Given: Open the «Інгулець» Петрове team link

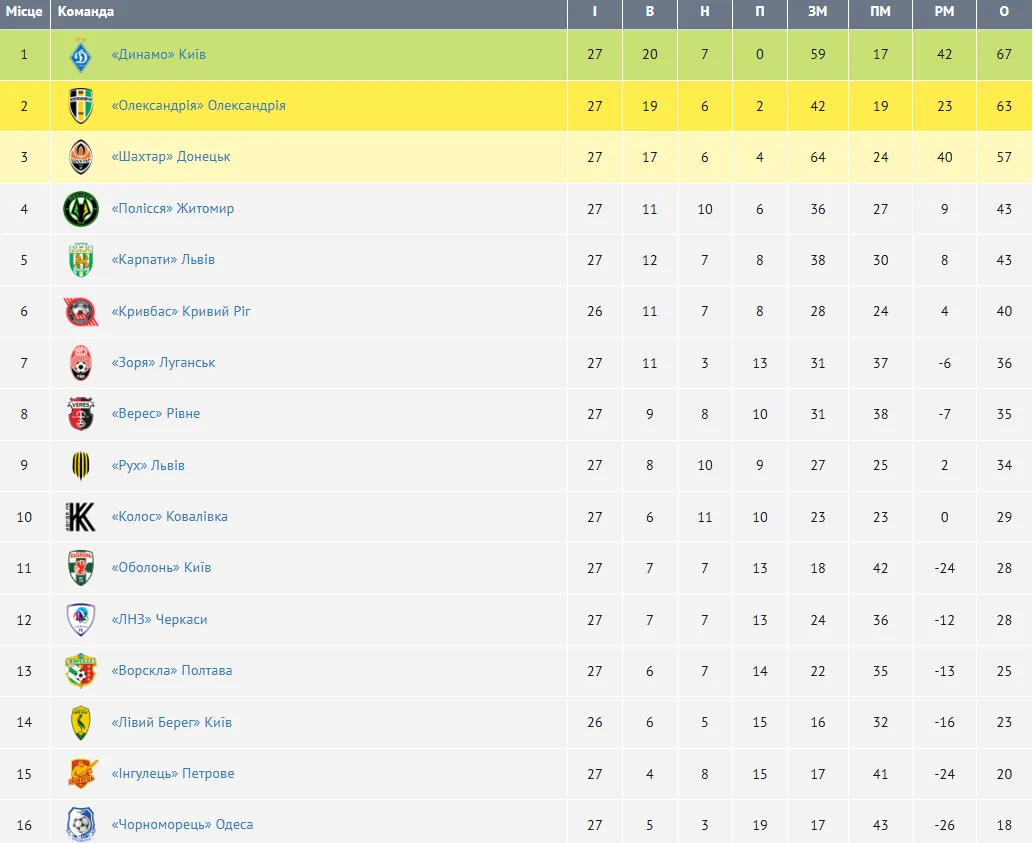Looking at the screenshot, I should [x=173, y=774].
